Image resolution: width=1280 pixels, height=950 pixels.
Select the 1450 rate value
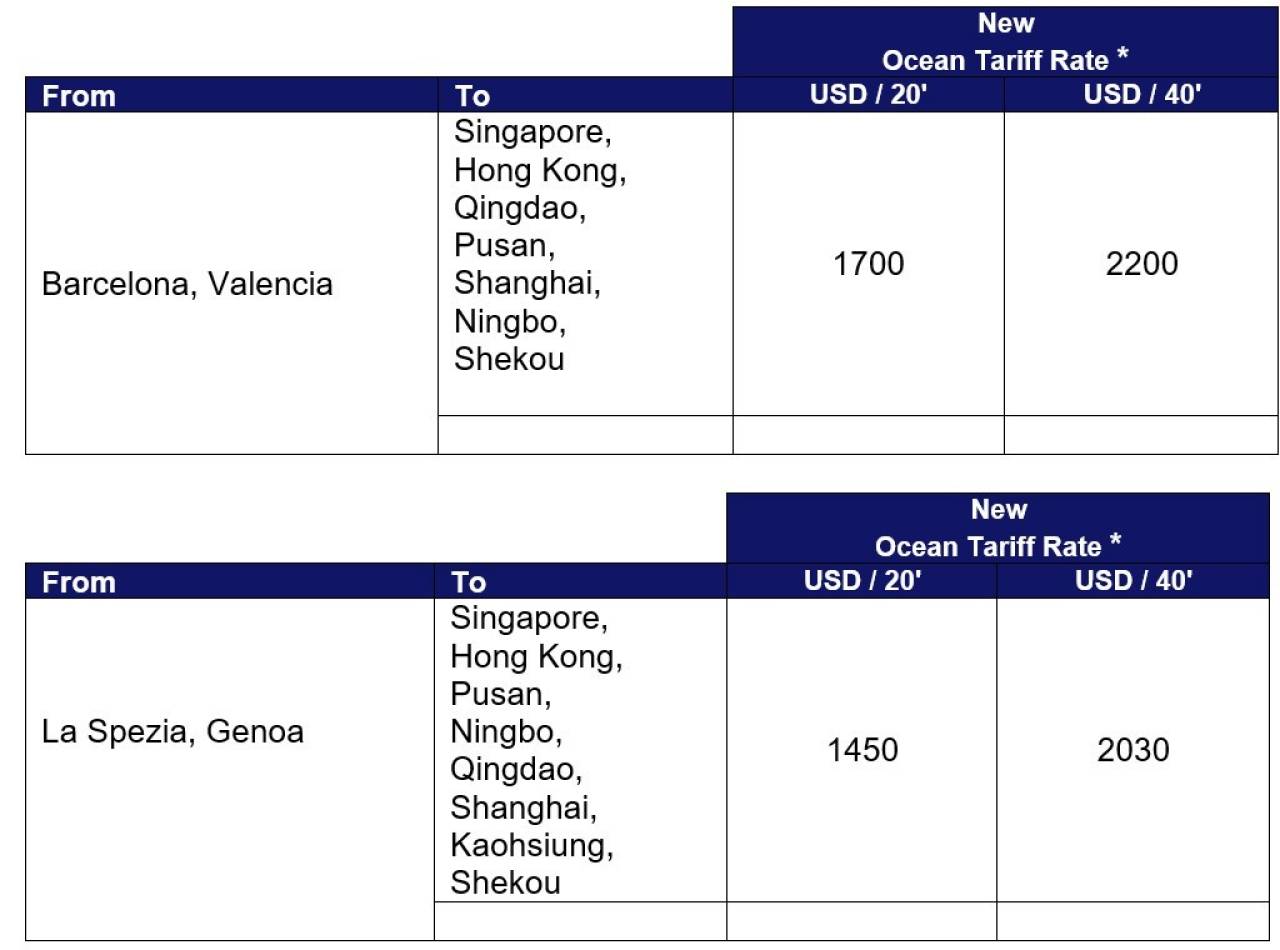pyautogui.click(x=862, y=750)
